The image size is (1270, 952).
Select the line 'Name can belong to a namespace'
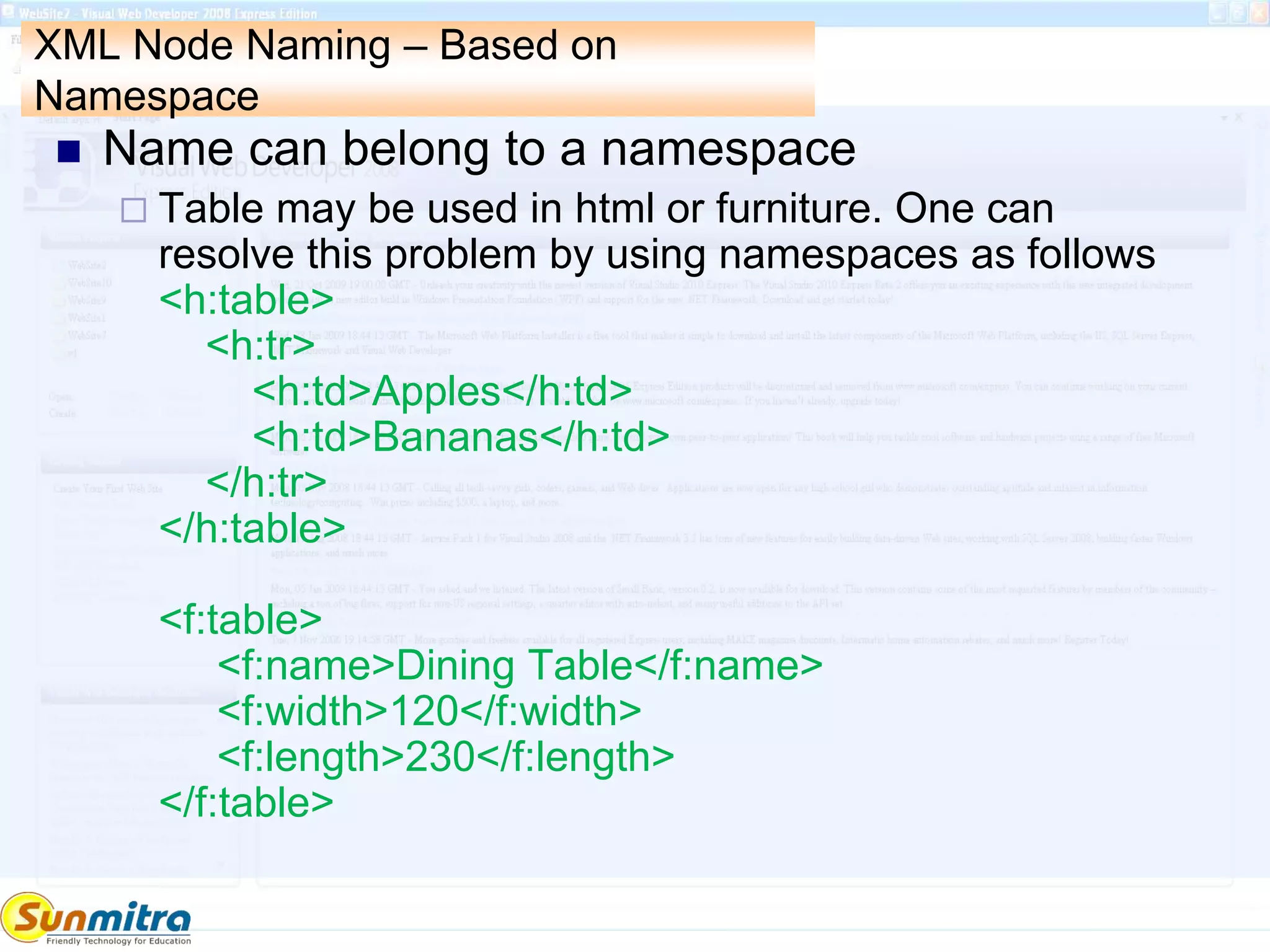click(x=479, y=149)
